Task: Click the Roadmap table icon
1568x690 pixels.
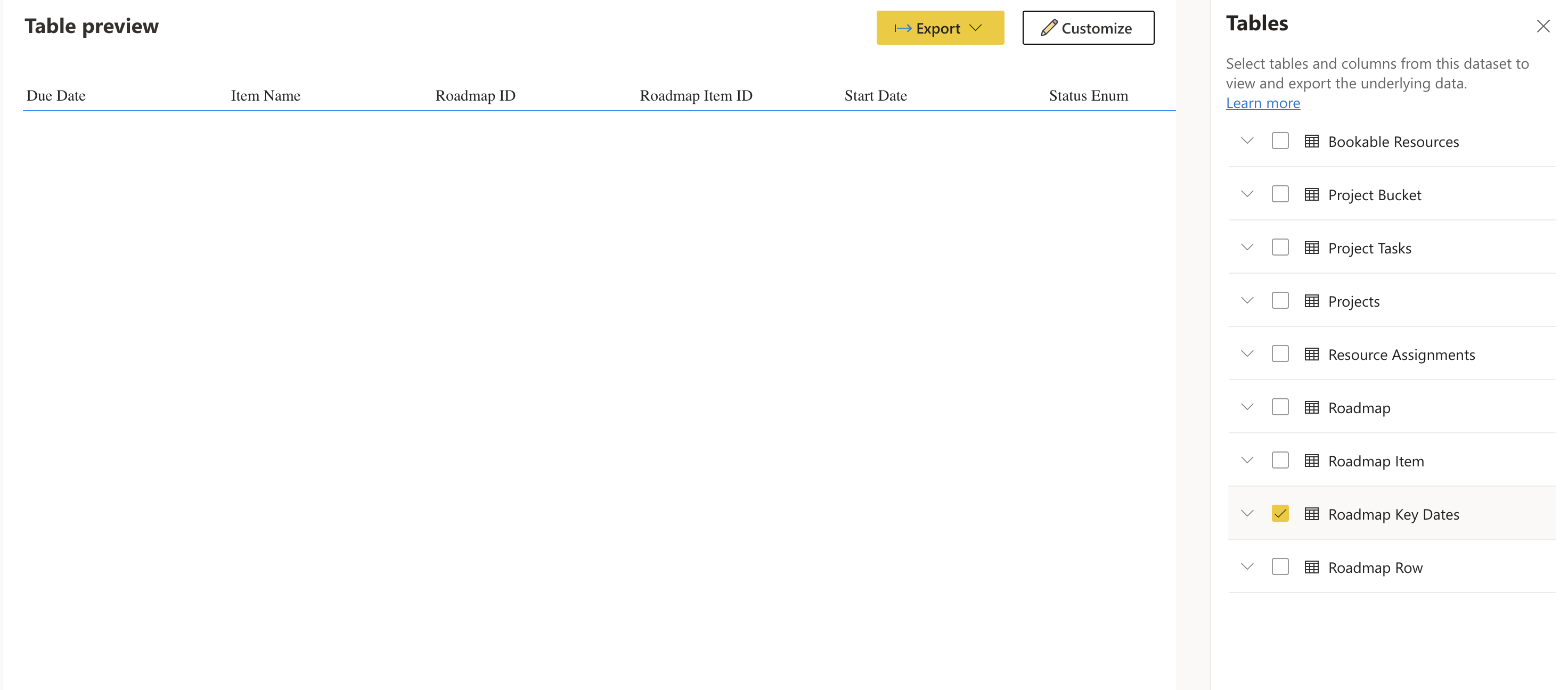Action: (x=1312, y=407)
